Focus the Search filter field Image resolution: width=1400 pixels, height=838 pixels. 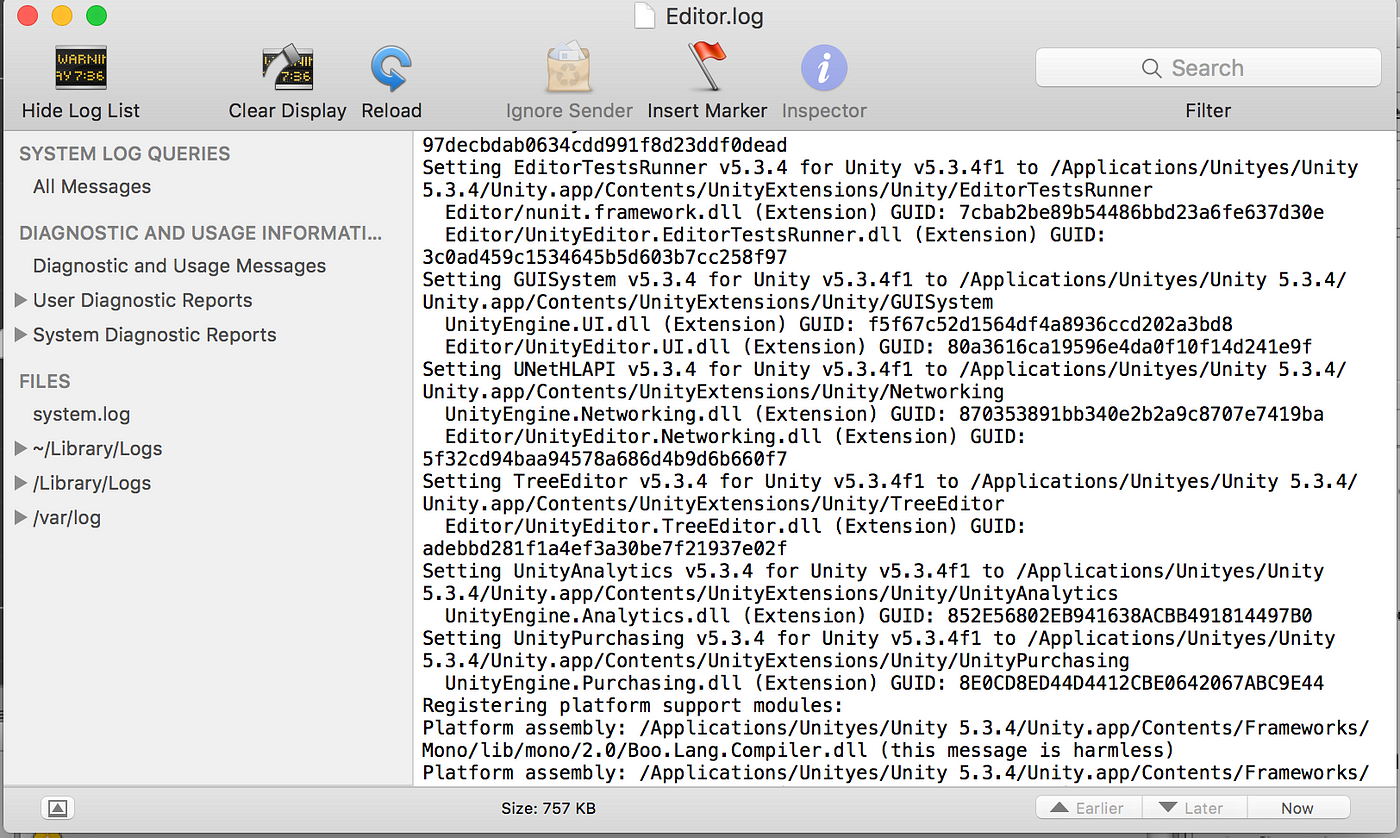(1207, 68)
